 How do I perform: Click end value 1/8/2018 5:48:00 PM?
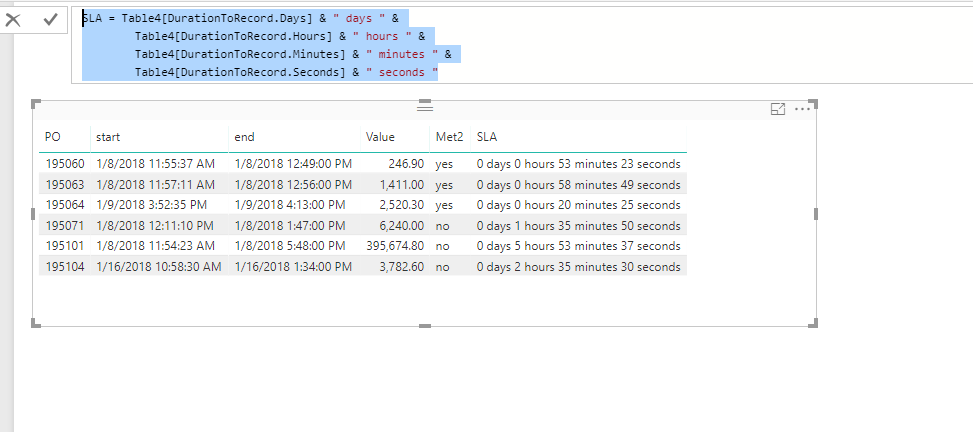coord(290,246)
